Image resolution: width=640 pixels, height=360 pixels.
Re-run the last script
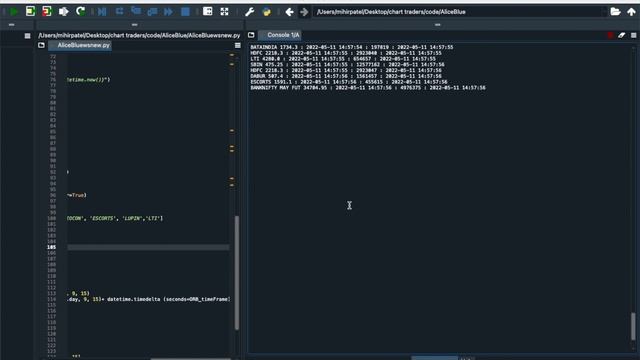tap(80, 11)
